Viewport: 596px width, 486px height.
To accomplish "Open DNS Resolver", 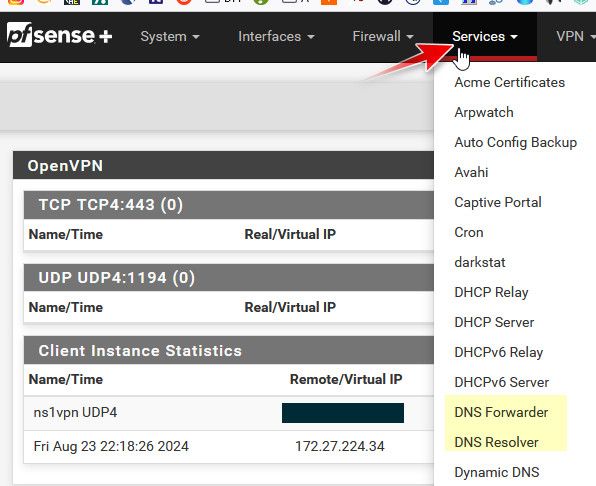I will coord(496,443).
